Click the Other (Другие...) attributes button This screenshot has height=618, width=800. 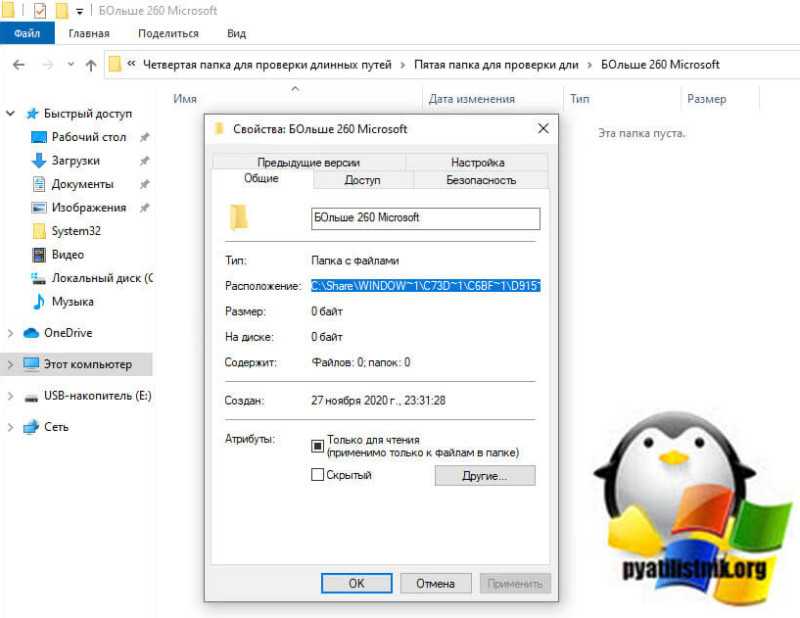click(485, 476)
